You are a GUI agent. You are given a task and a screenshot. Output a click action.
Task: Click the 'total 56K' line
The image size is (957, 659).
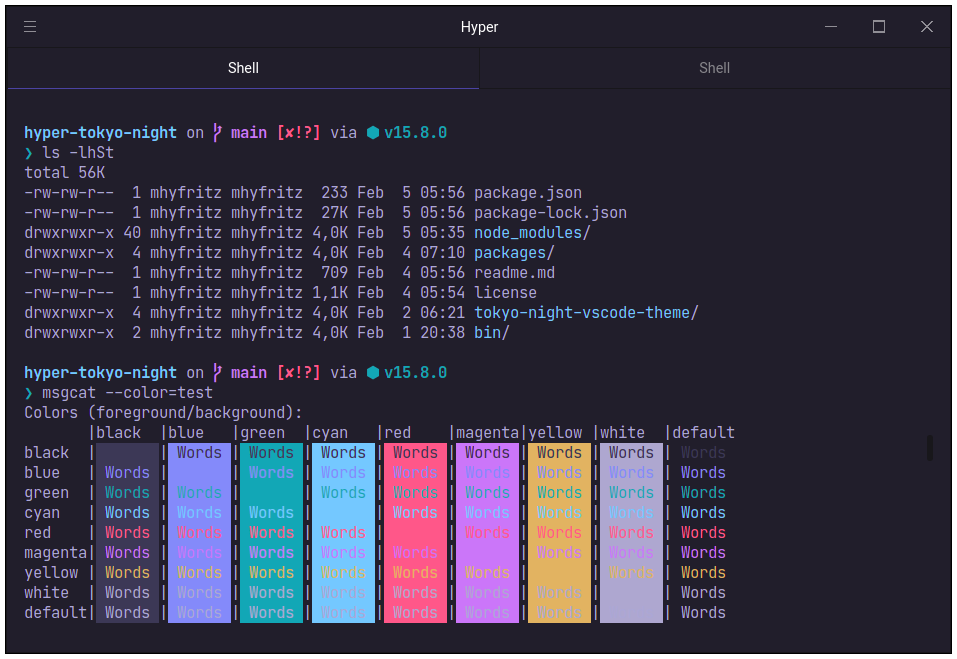click(x=65, y=173)
